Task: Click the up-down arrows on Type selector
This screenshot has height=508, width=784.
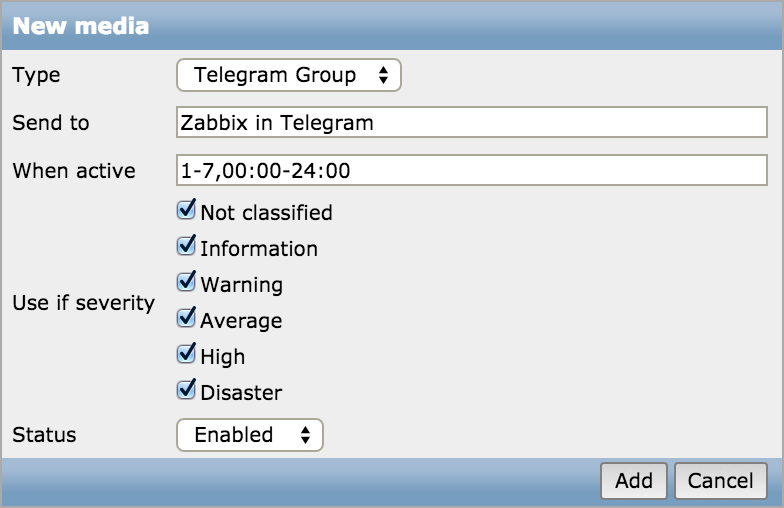Action: (383, 75)
